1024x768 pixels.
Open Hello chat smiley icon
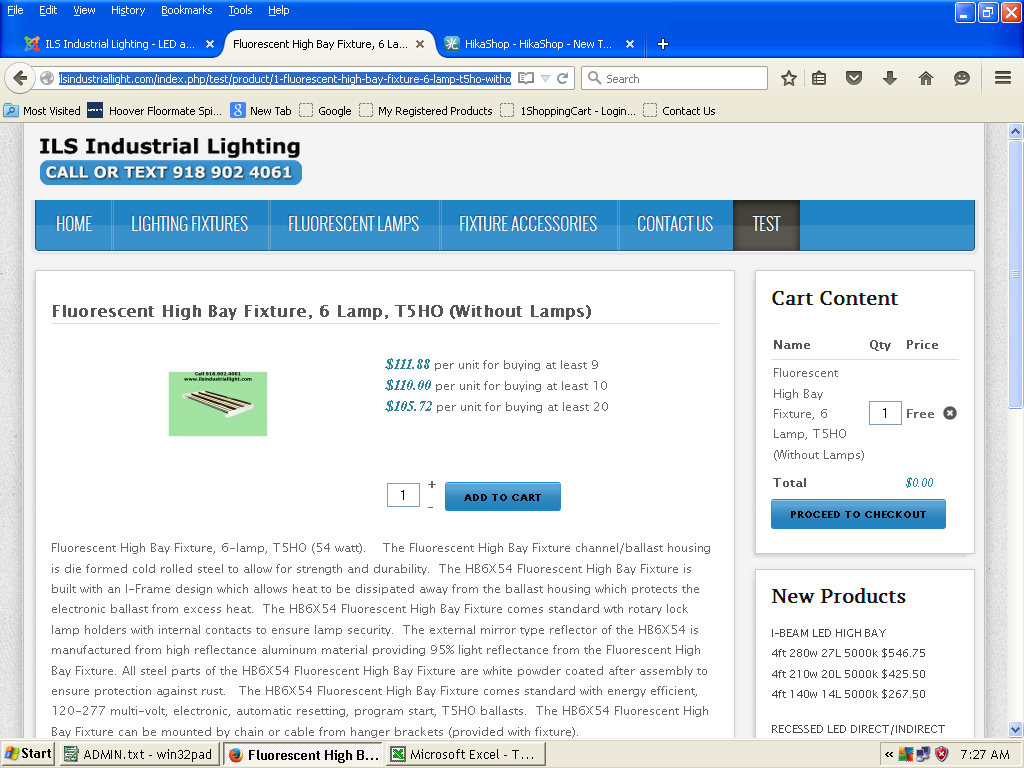(961, 78)
